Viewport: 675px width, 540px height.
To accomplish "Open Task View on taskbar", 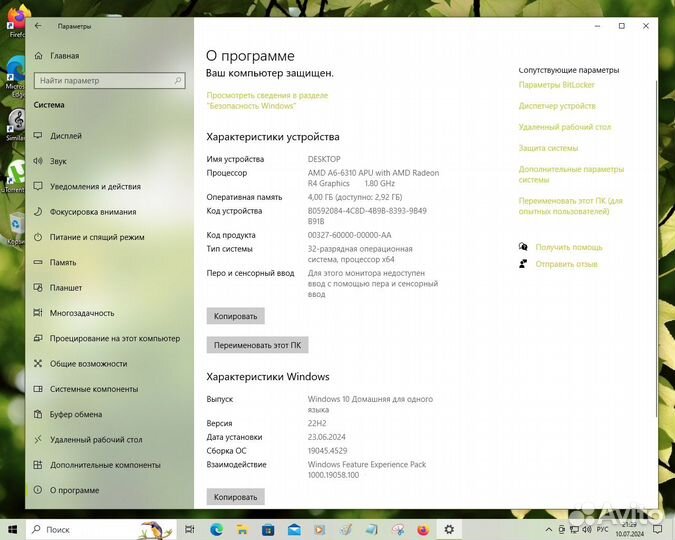I will (x=189, y=529).
